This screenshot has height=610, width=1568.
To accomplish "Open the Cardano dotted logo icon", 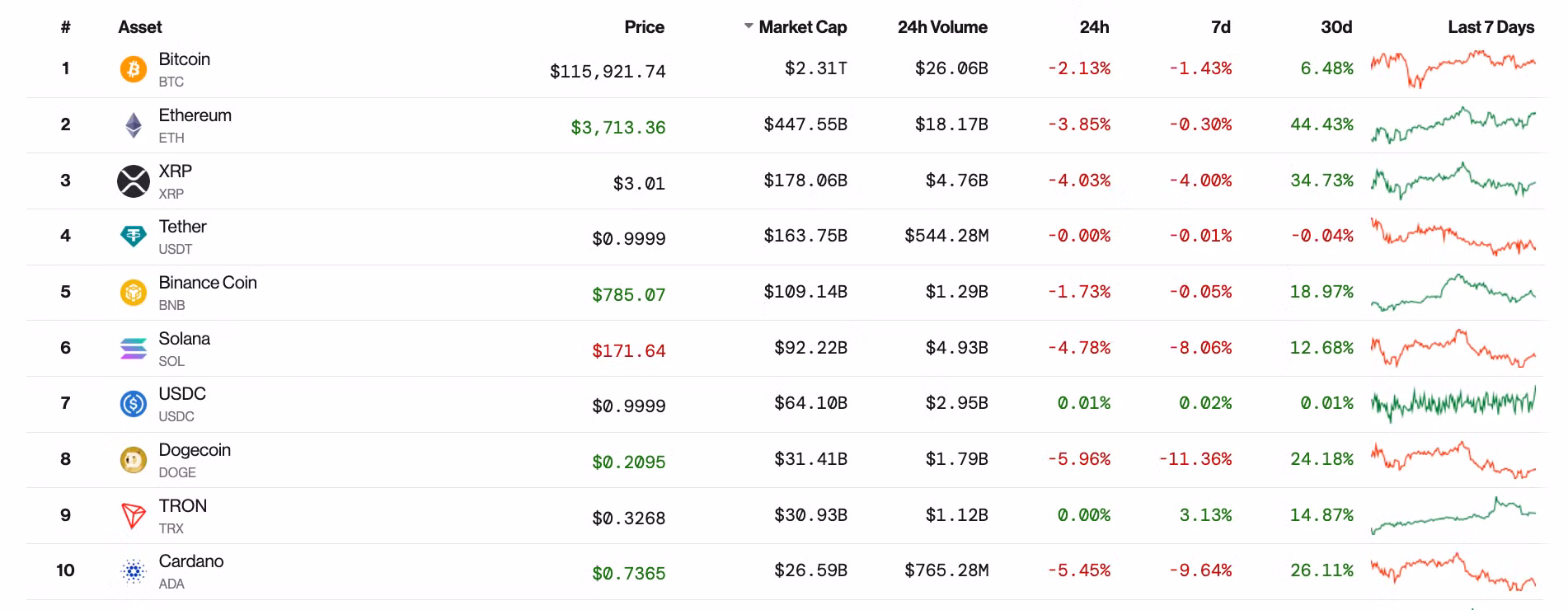I will click(133, 571).
